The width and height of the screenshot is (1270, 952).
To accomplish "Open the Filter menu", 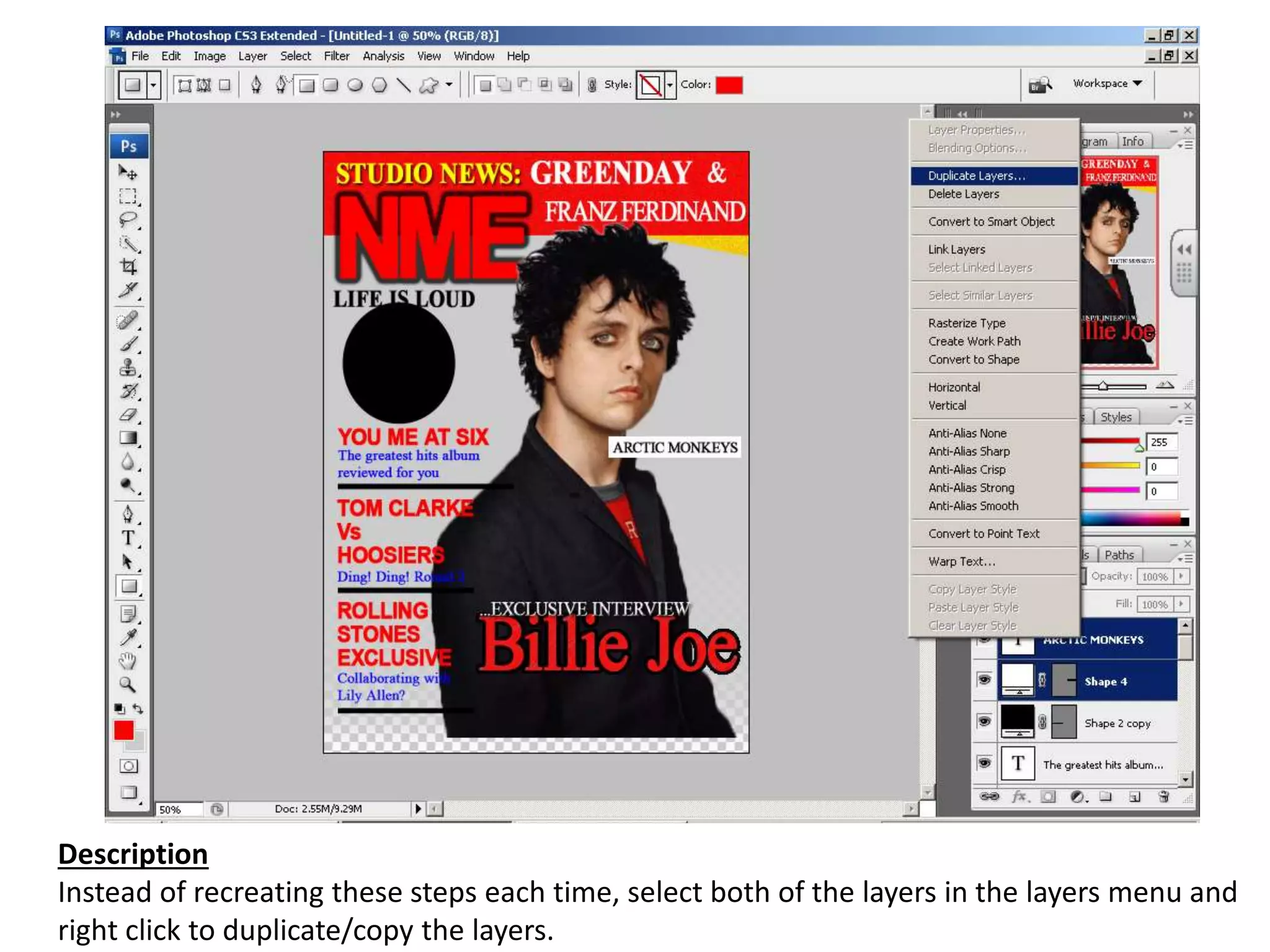I will click(x=336, y=56).
